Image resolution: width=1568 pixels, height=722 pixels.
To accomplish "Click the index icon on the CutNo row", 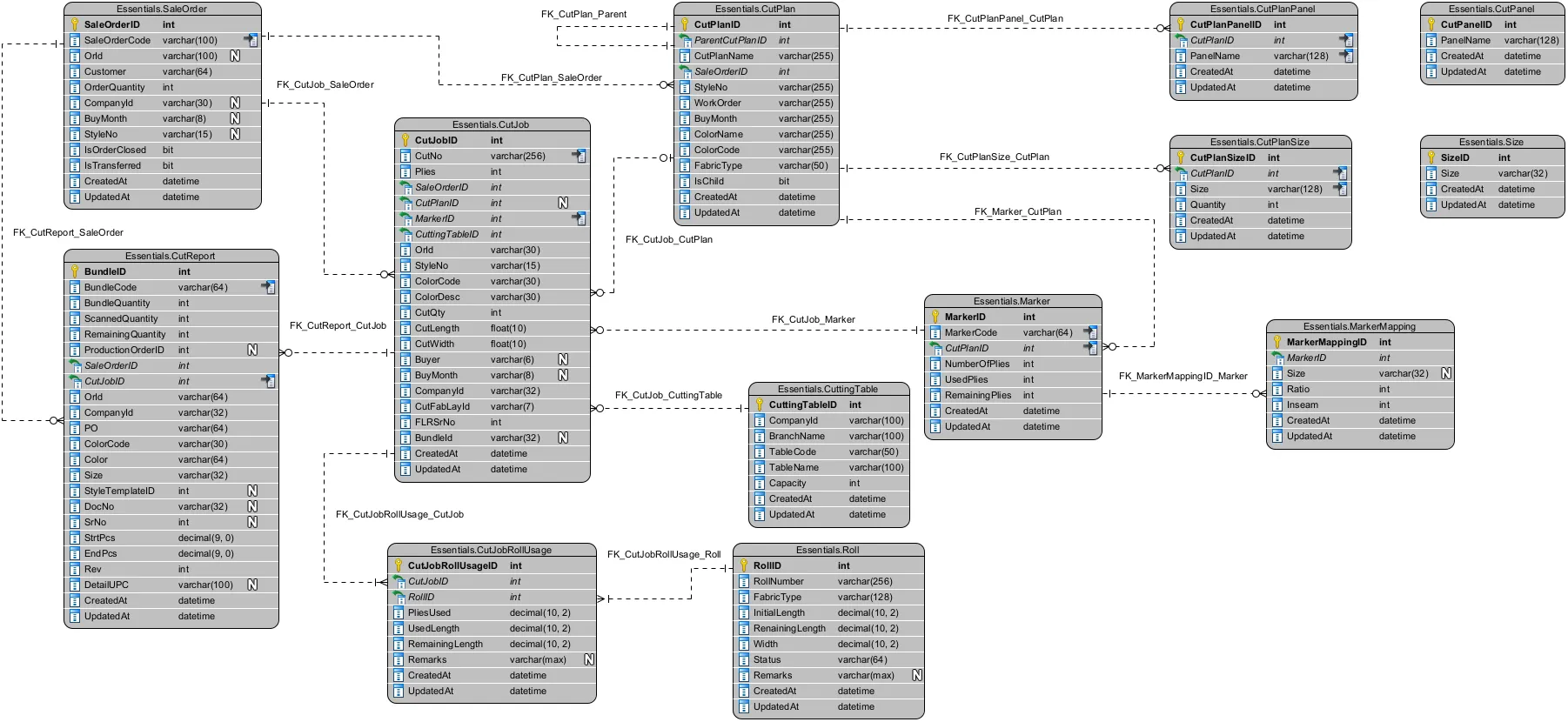I will click(x=579, y=156).
